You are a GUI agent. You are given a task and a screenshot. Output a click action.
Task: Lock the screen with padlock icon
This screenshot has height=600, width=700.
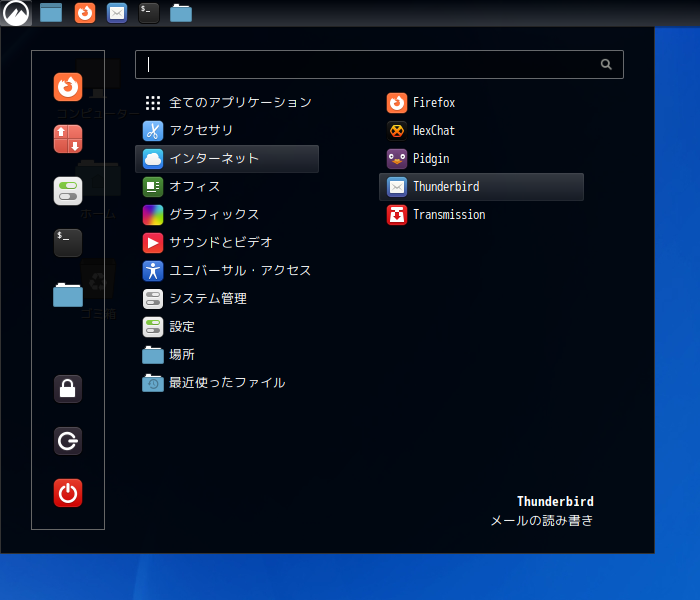click(x=68, y=389)
